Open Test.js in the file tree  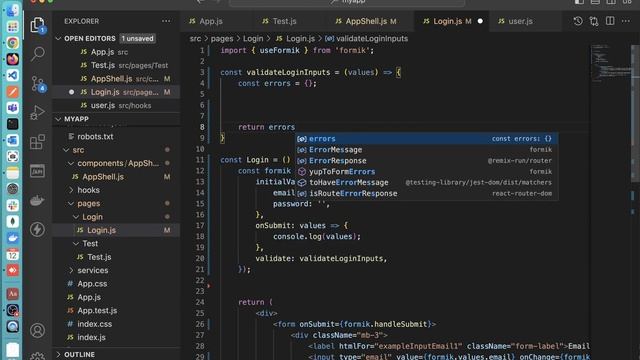pyautogui.click(x=116, y=257)
